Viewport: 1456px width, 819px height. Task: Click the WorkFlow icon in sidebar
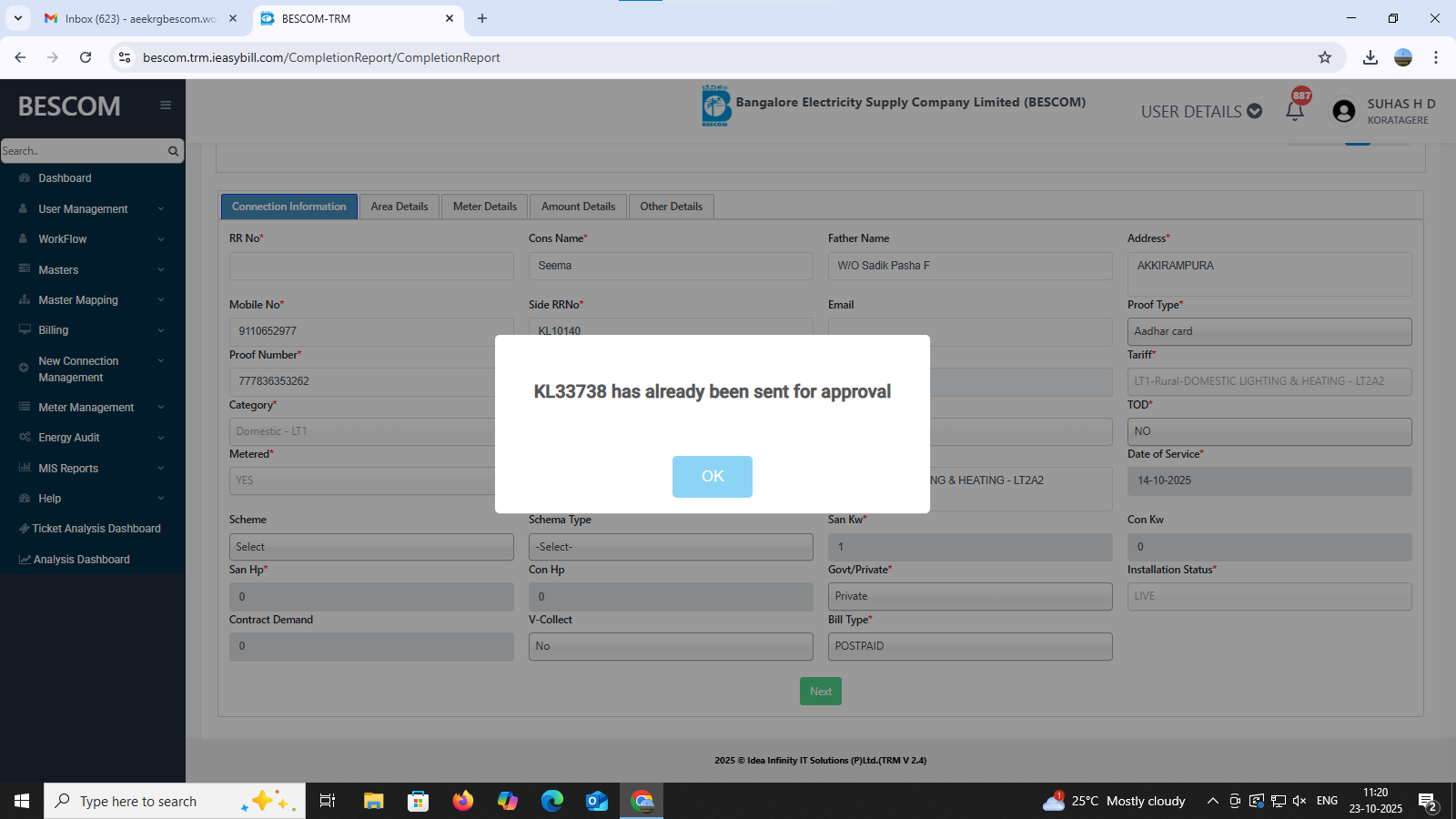pyautogui.click(x=24, y=239)
